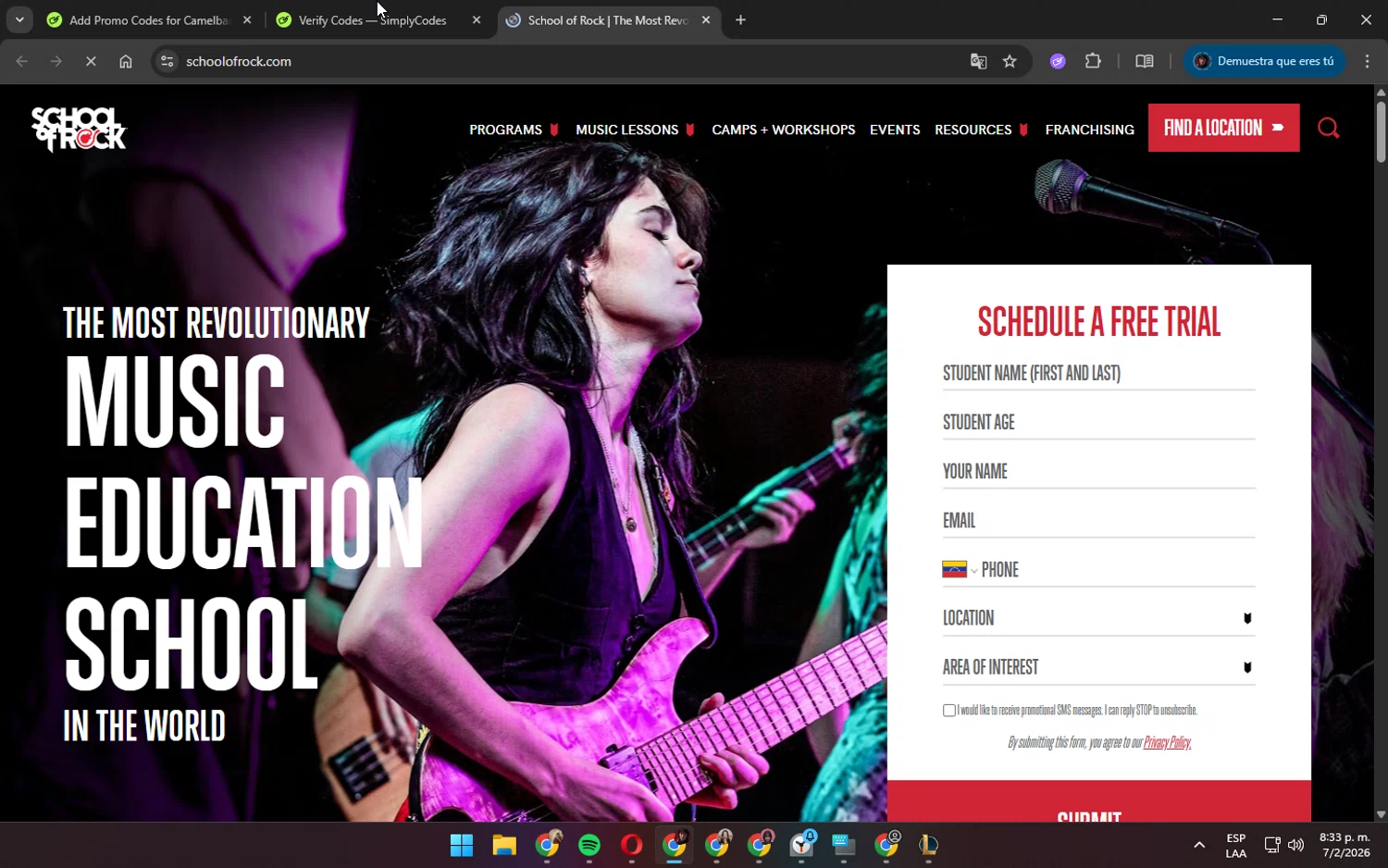Click the back arrow in browser toolbar
This screenshot has width=1388, height=868.
pyautogui.click(x=22, y=61)
